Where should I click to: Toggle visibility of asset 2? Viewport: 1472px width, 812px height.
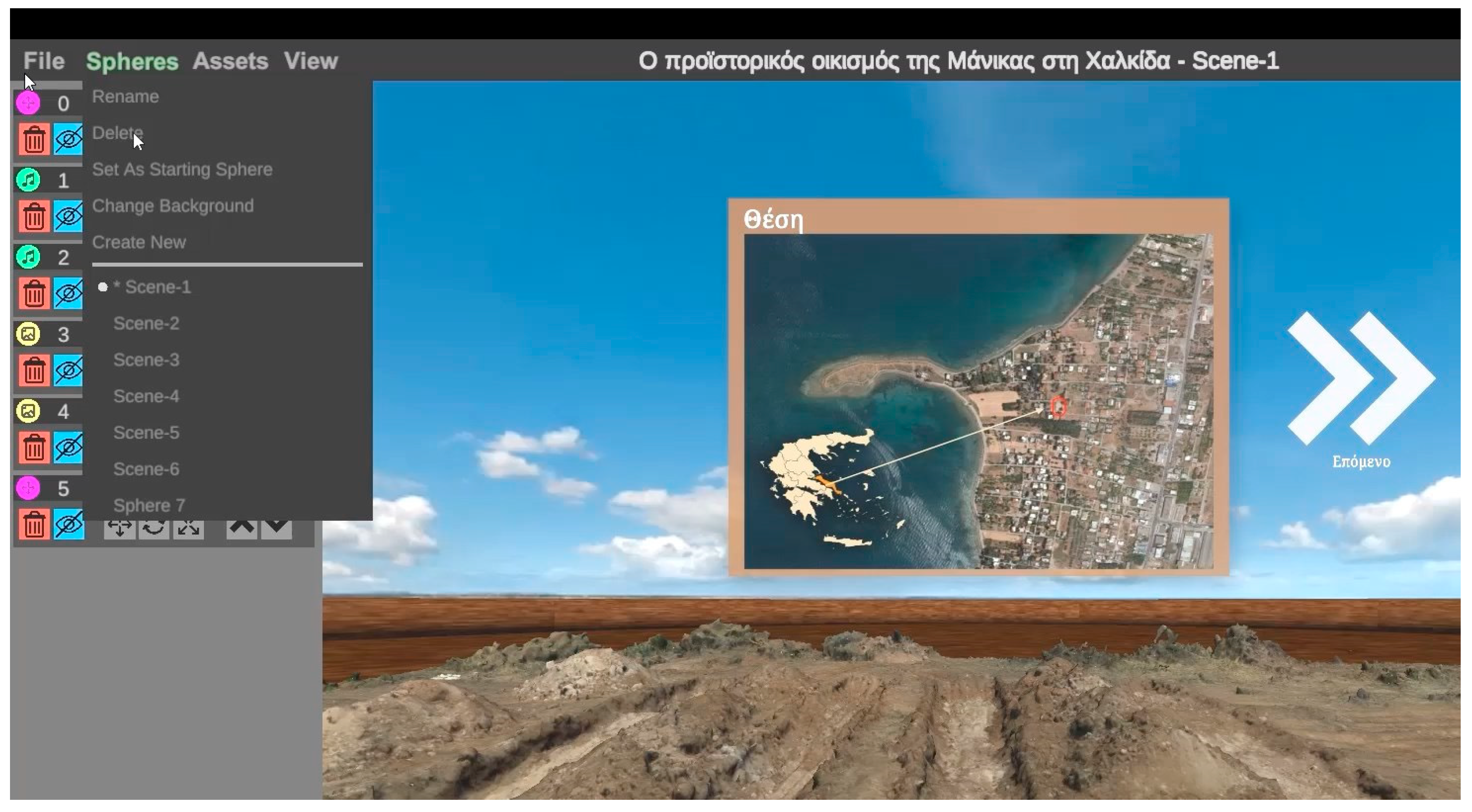pos(68,293)
